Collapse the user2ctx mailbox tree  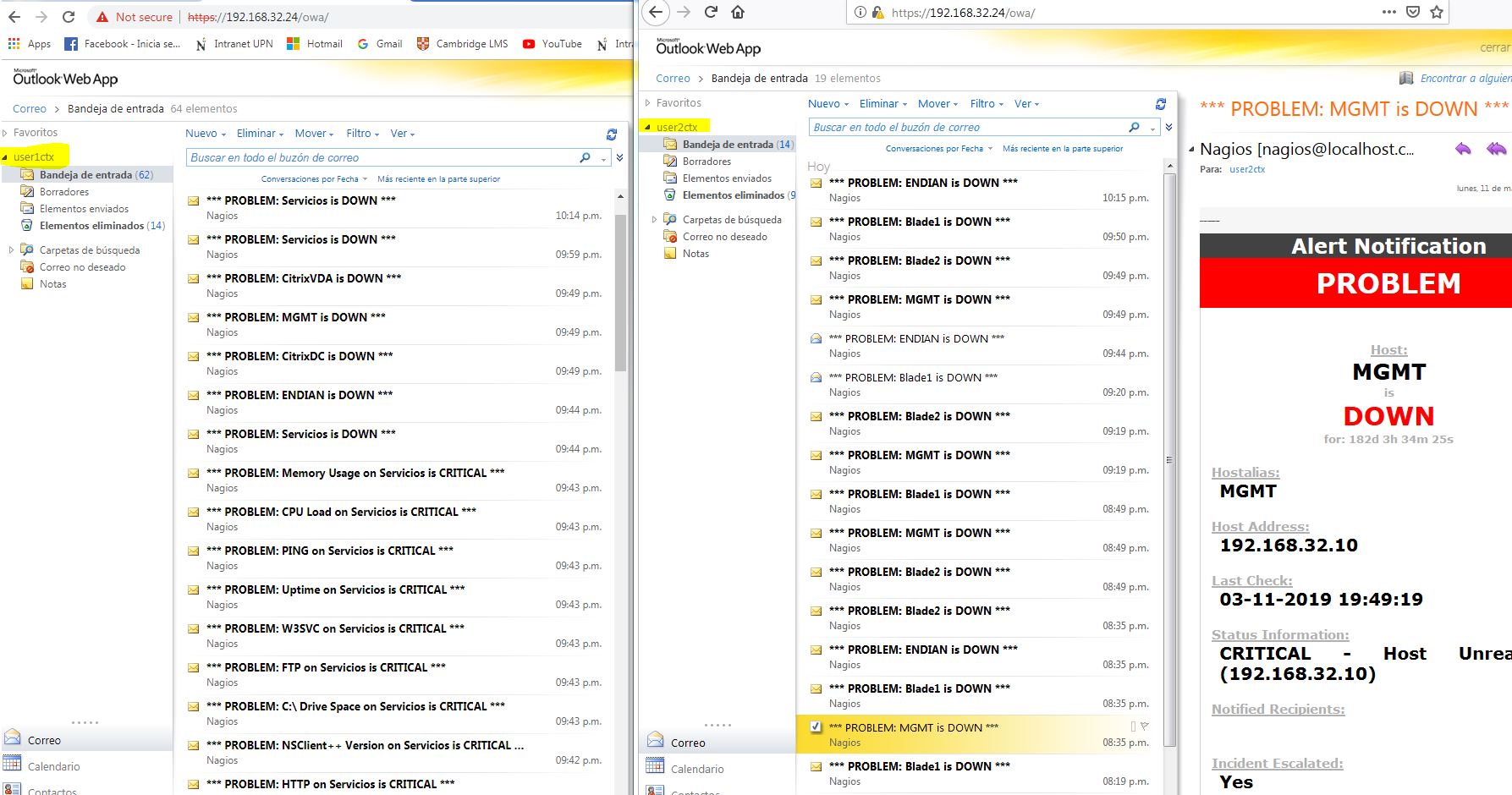pyautogui.click(x=647, y=127)
